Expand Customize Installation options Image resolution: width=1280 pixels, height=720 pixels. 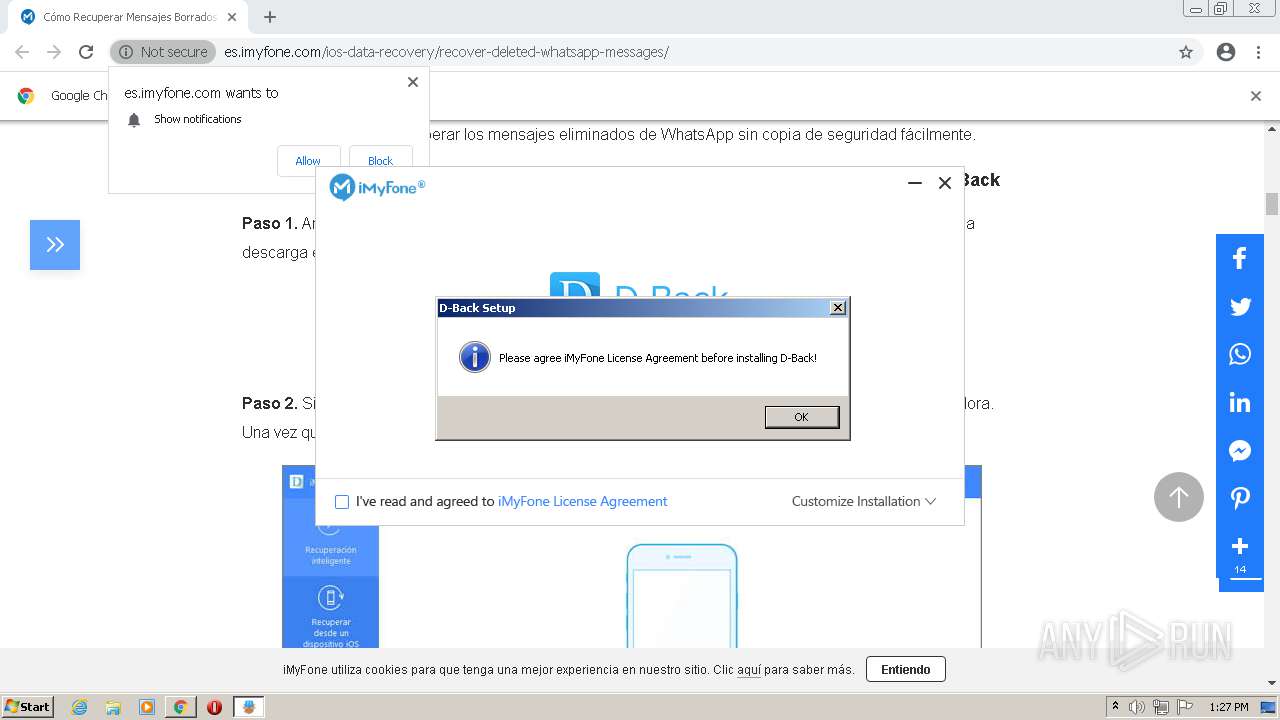864,502
